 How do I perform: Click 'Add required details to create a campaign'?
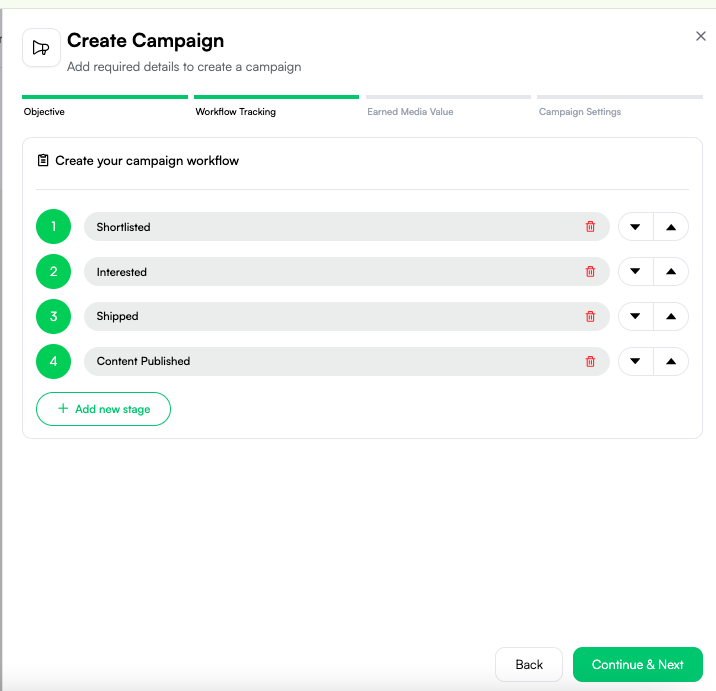pos(184,67)
